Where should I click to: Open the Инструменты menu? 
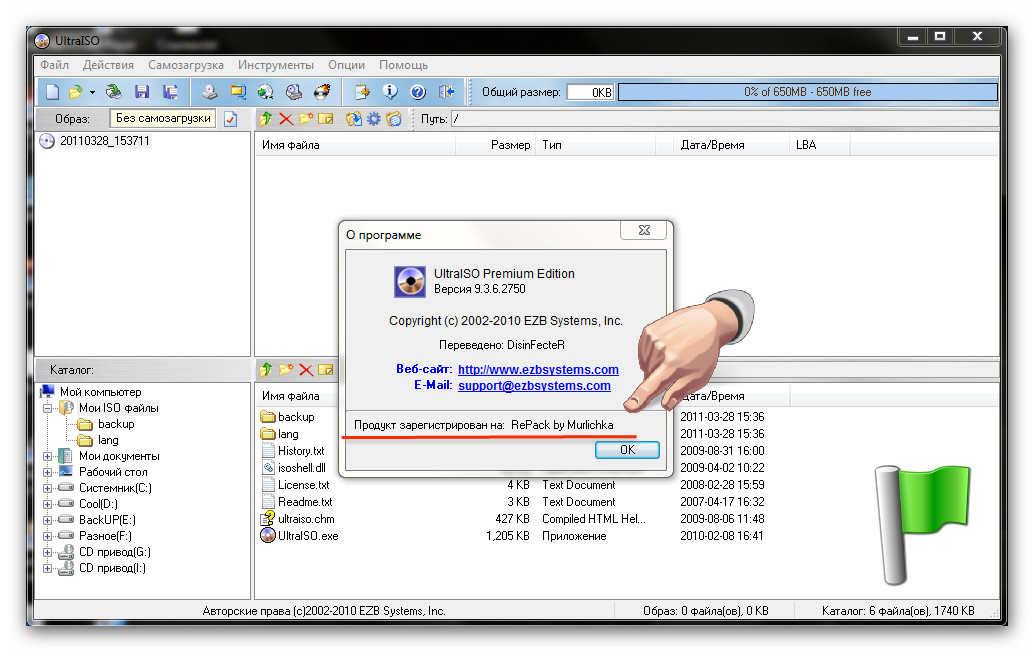click(x=275, y=65)
